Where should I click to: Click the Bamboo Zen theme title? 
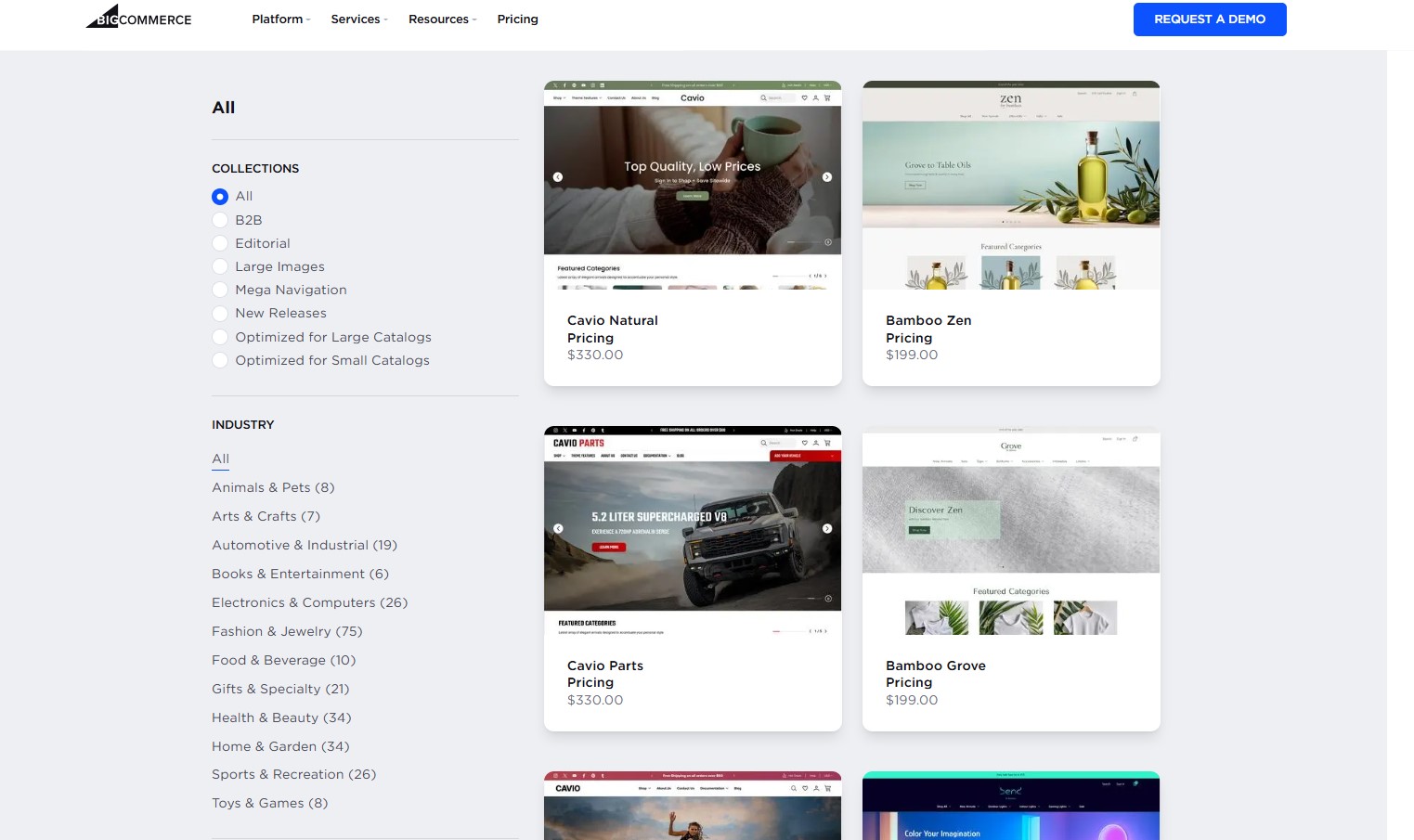click(928, 320)
